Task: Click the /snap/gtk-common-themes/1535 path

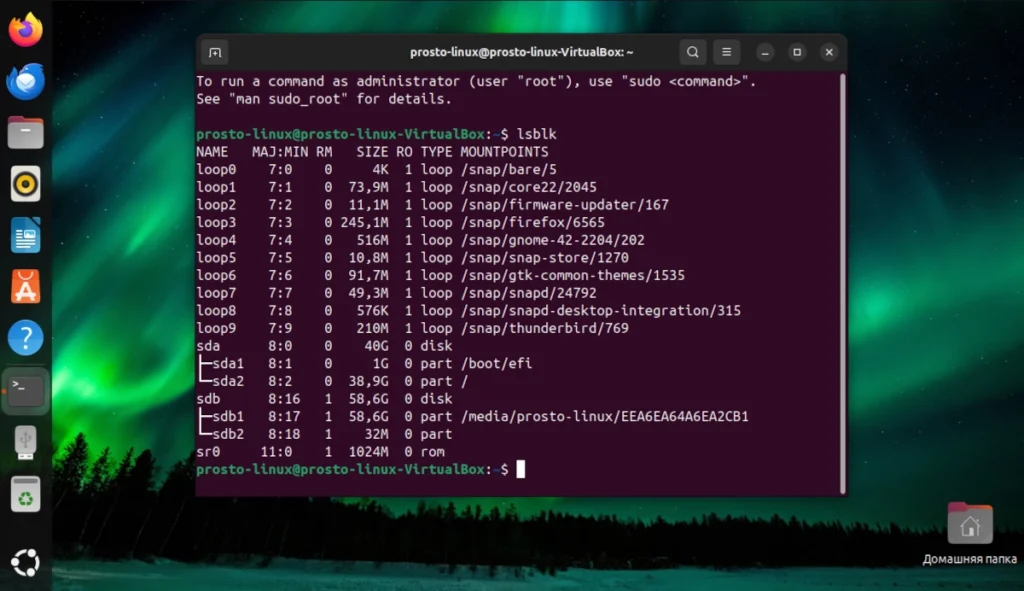Action: (x=573, y=275)
